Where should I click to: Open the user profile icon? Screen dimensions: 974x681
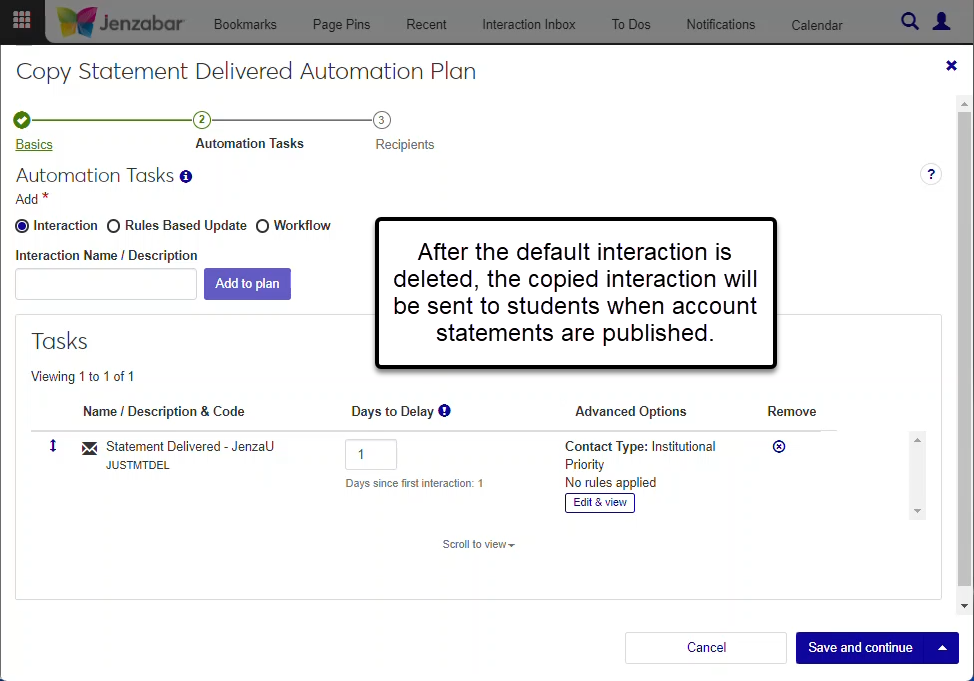pyautogui.click(x=941, y=21)
